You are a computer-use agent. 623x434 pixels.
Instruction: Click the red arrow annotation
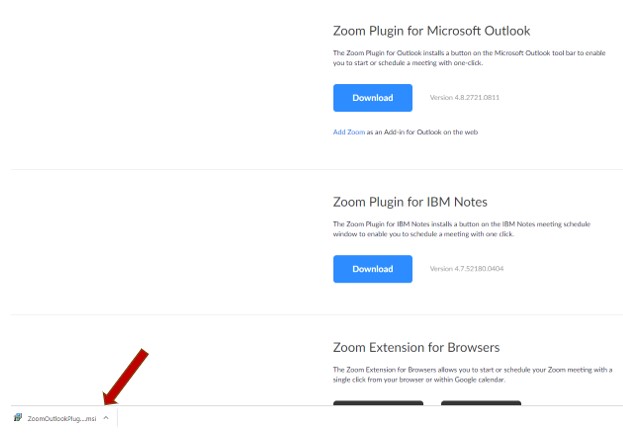[126, 377]
